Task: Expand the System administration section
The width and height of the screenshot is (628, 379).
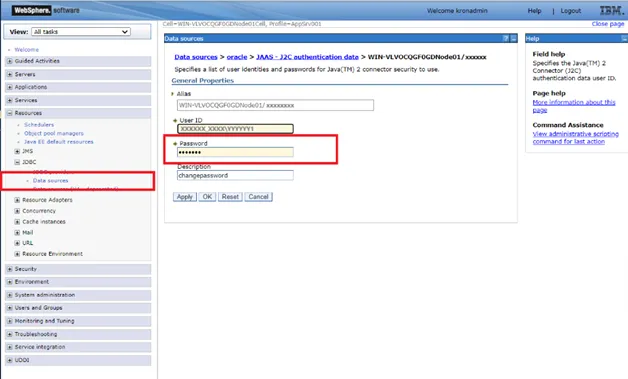Action: click(x=10, y=295)
